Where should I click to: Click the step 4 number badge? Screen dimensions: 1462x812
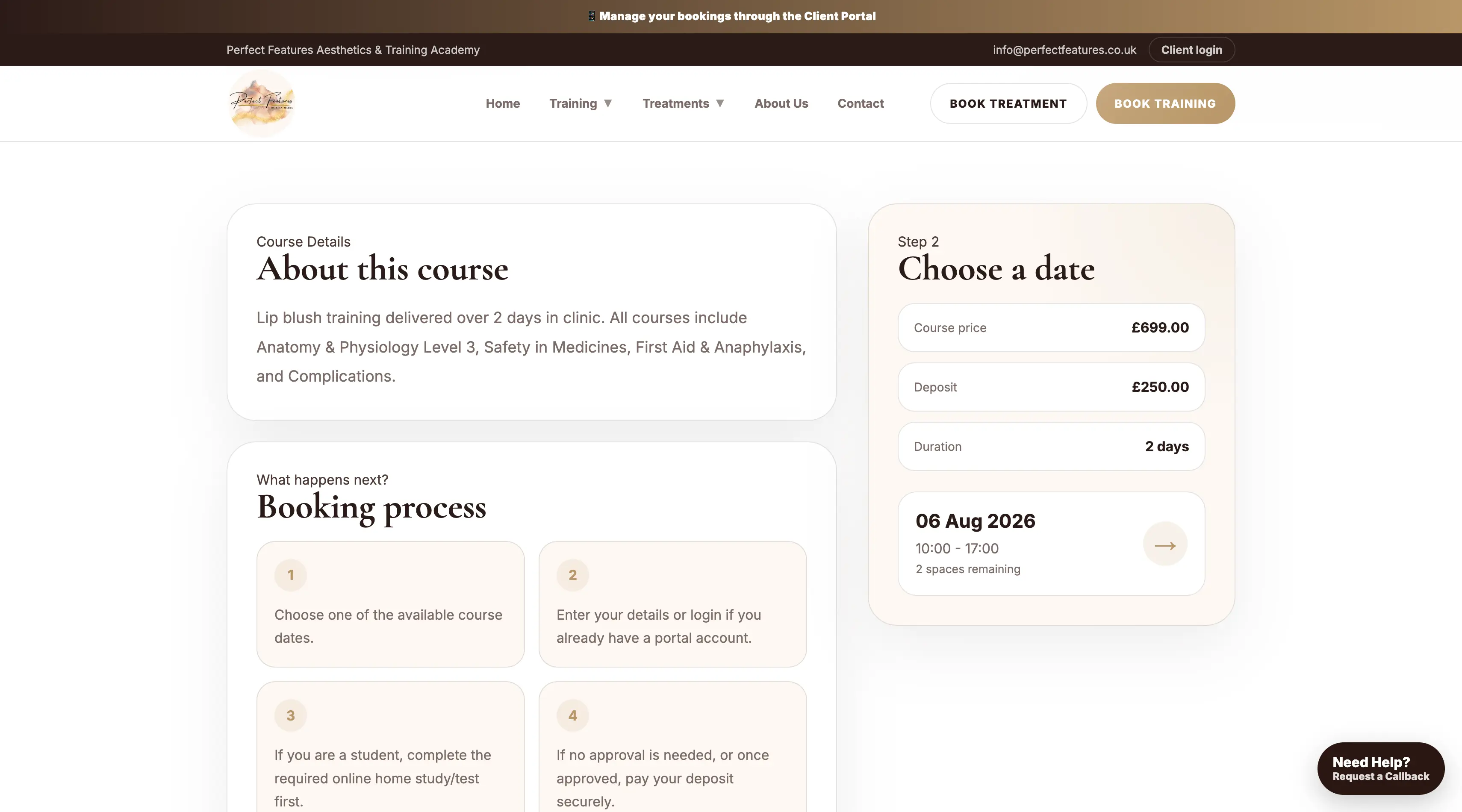(573, 715)
